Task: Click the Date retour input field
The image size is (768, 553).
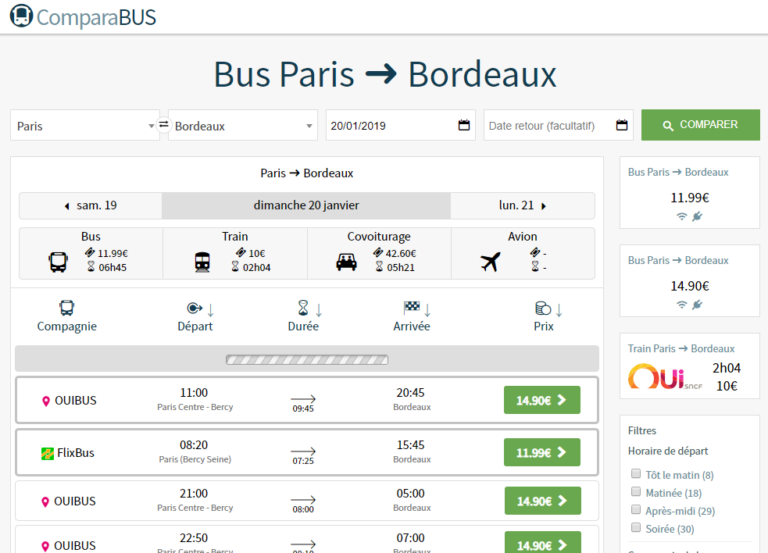Action: tap(547, 126)
